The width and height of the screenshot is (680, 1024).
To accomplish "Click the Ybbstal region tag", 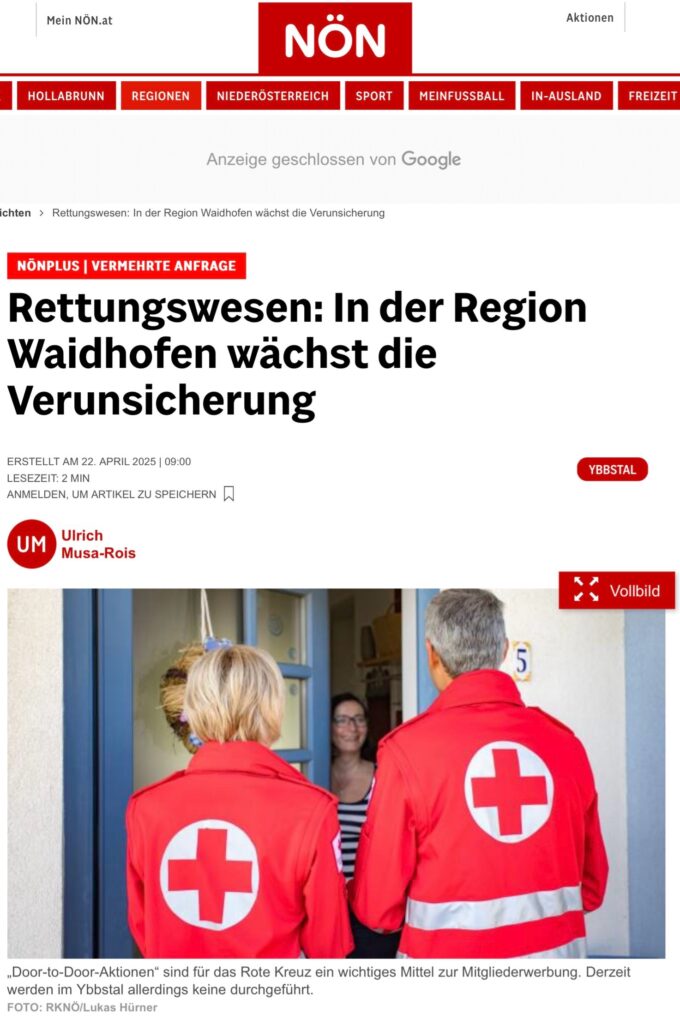I will pos(612,470).
